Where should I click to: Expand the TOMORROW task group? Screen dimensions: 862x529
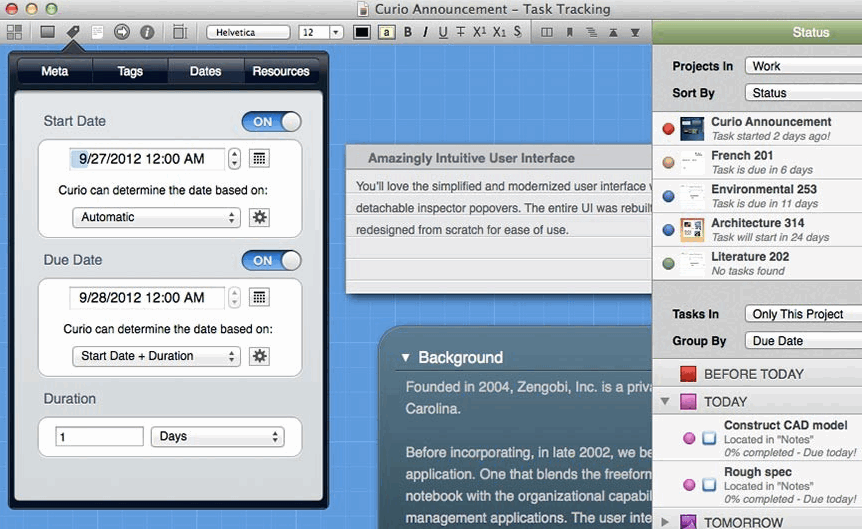click(665, 522)
